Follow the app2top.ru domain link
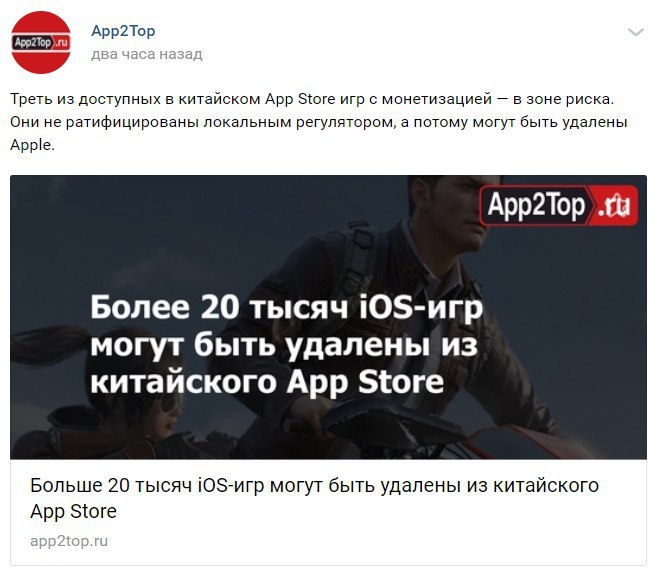 click(69, 541)
